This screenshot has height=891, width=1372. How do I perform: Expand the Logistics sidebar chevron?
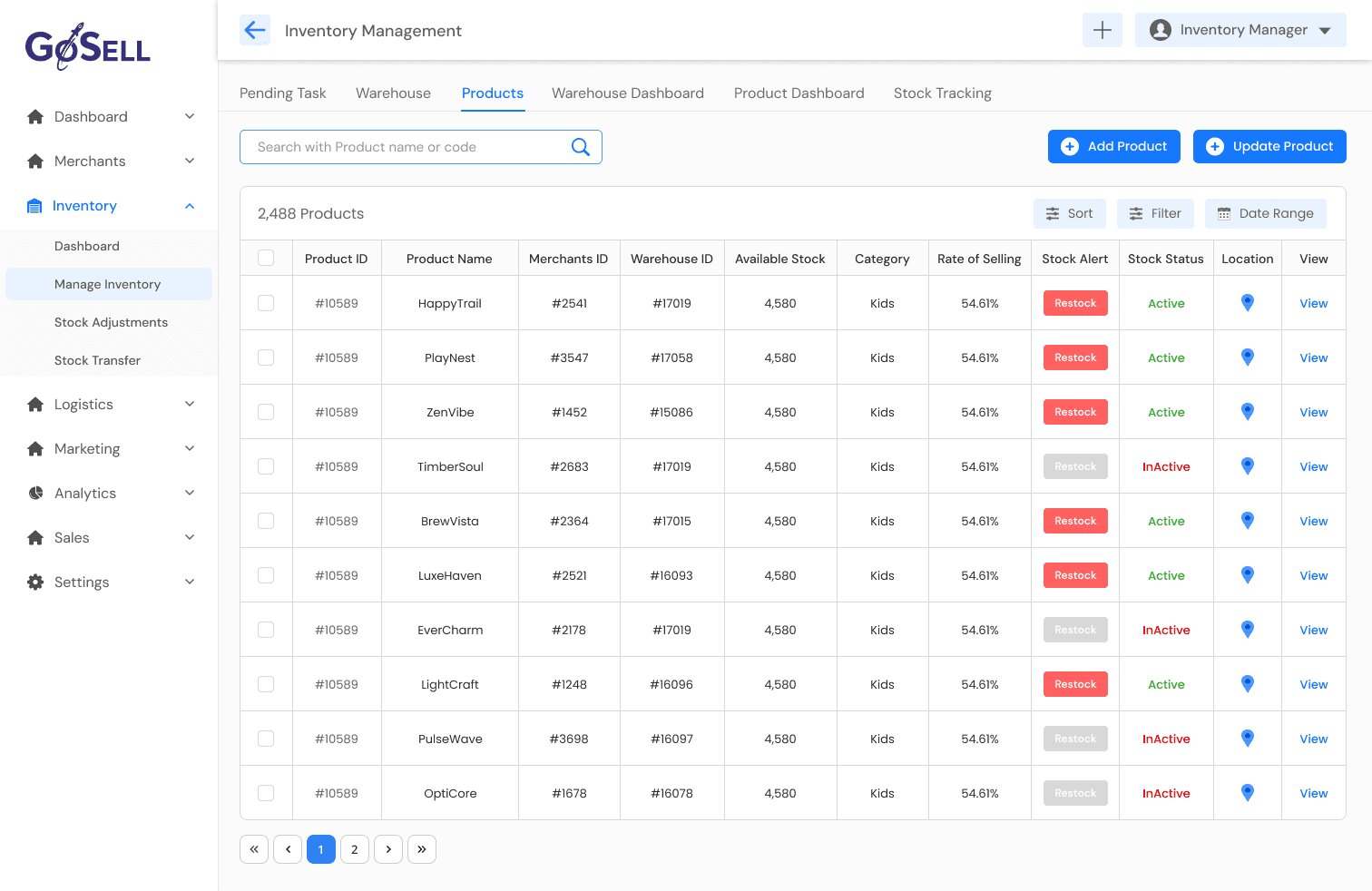click(x=190, y=404)
